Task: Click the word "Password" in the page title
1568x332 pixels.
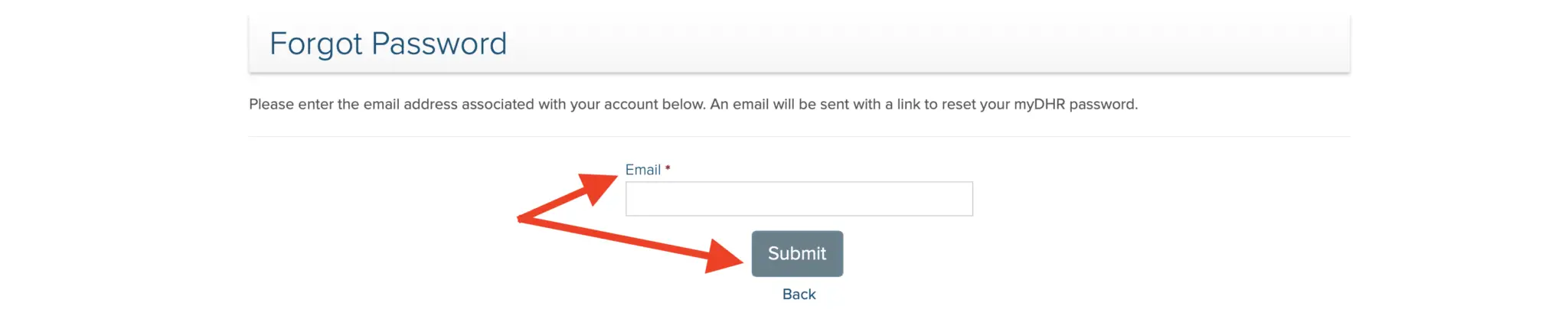Action: pyautogui.click(x=439, y=44)
